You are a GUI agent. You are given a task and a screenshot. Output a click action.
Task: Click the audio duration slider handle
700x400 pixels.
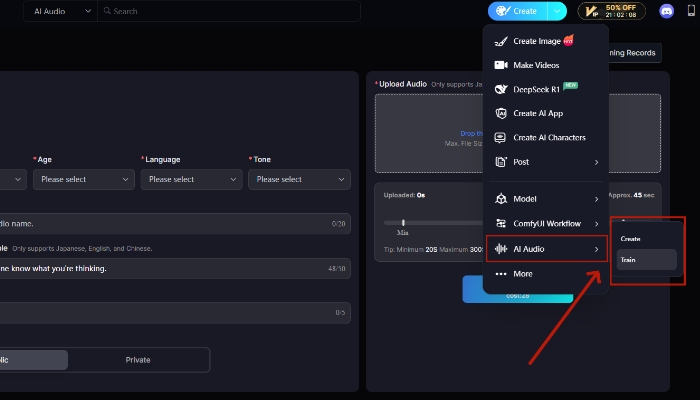pyautogui.click(x=403, y=222)
